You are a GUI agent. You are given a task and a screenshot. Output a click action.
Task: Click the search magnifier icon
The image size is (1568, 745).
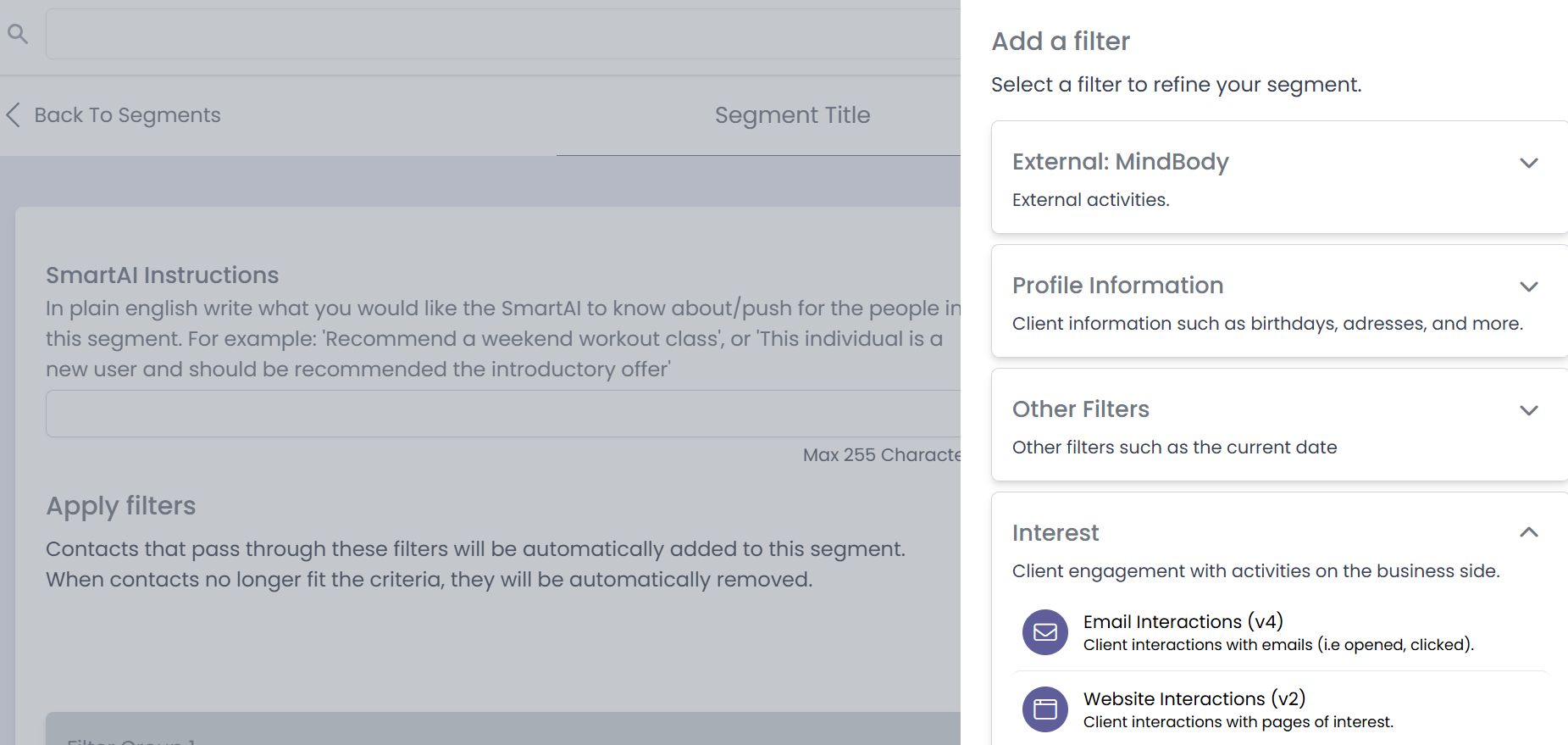pyautogui.click(x=18, y=33)
